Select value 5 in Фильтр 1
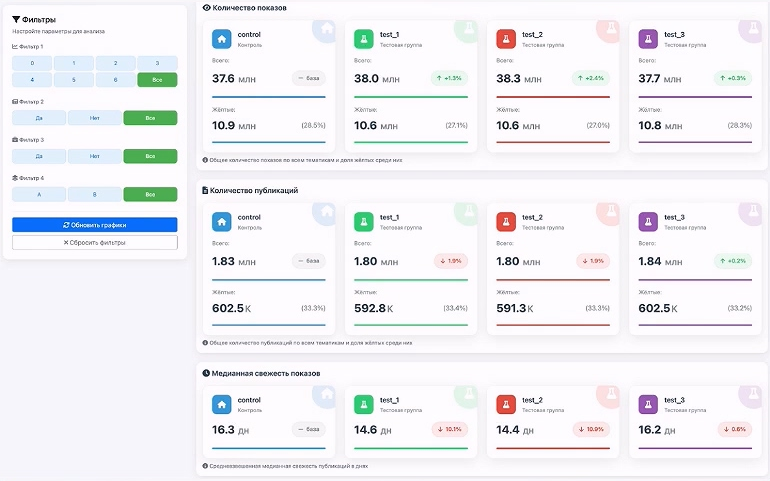The width and height of the screenshot is (770, 481). coord(74,80)
